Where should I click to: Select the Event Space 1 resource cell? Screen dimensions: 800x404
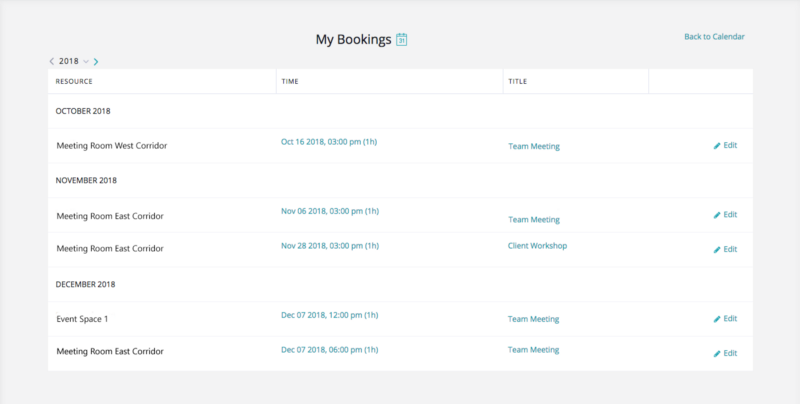click(82, 319)
